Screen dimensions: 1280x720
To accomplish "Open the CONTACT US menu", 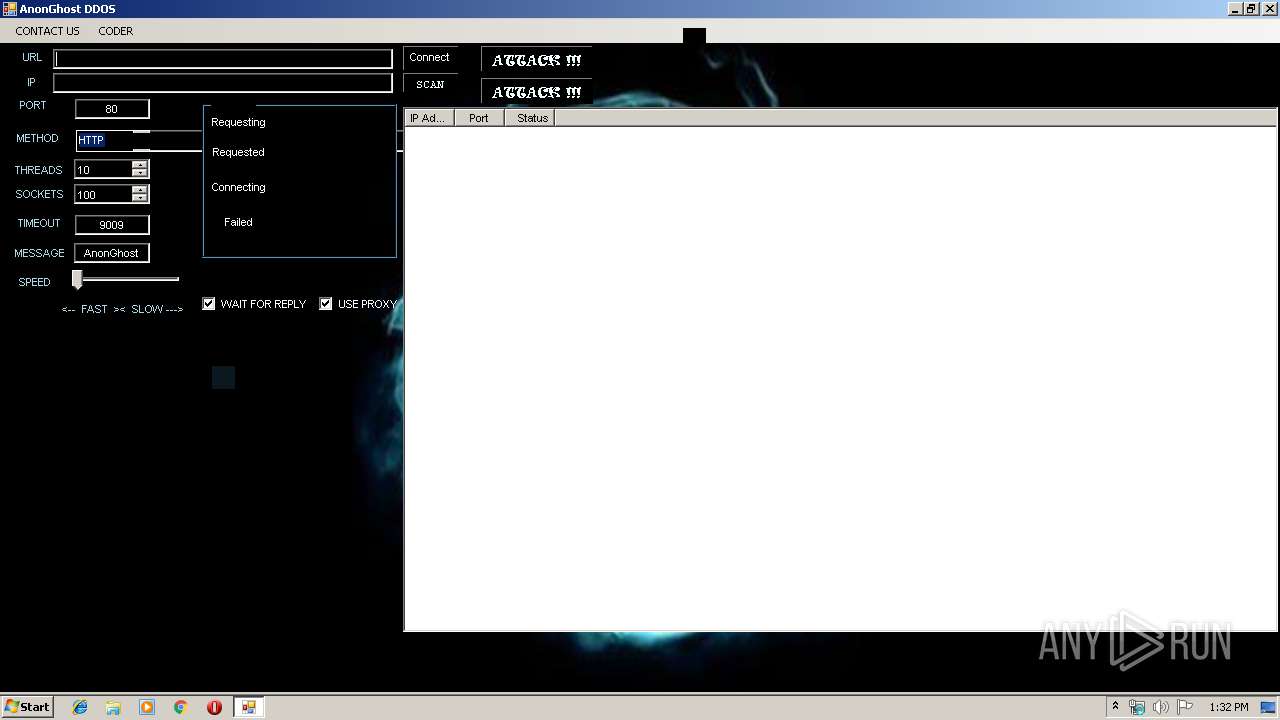I will click(47, 31).
